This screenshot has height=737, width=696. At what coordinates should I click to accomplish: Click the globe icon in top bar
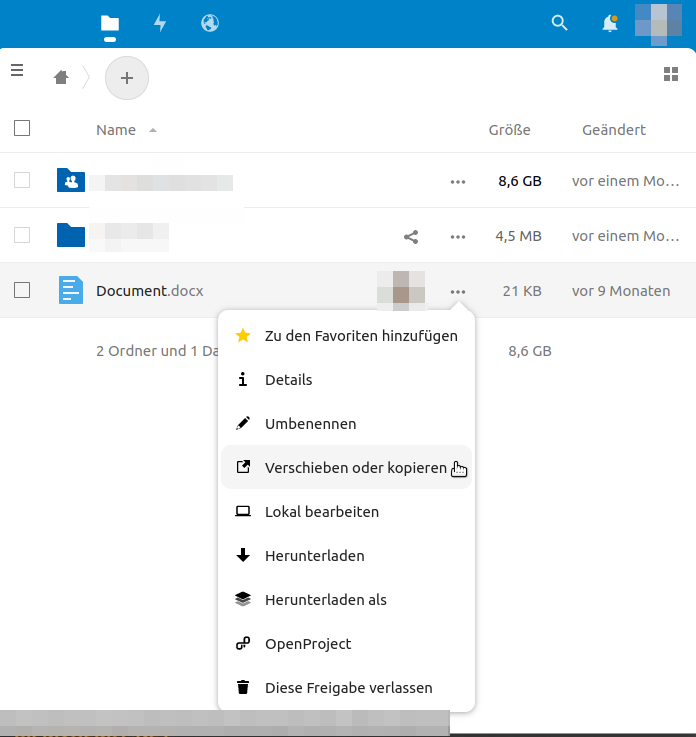coord(210,23)
